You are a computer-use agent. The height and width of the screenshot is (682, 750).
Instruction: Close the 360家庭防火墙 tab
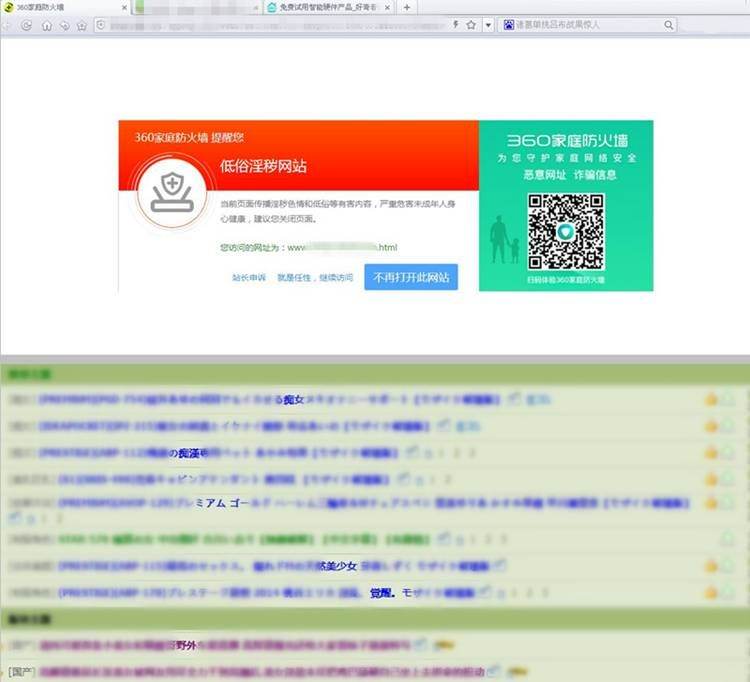[x=124, y=8]
